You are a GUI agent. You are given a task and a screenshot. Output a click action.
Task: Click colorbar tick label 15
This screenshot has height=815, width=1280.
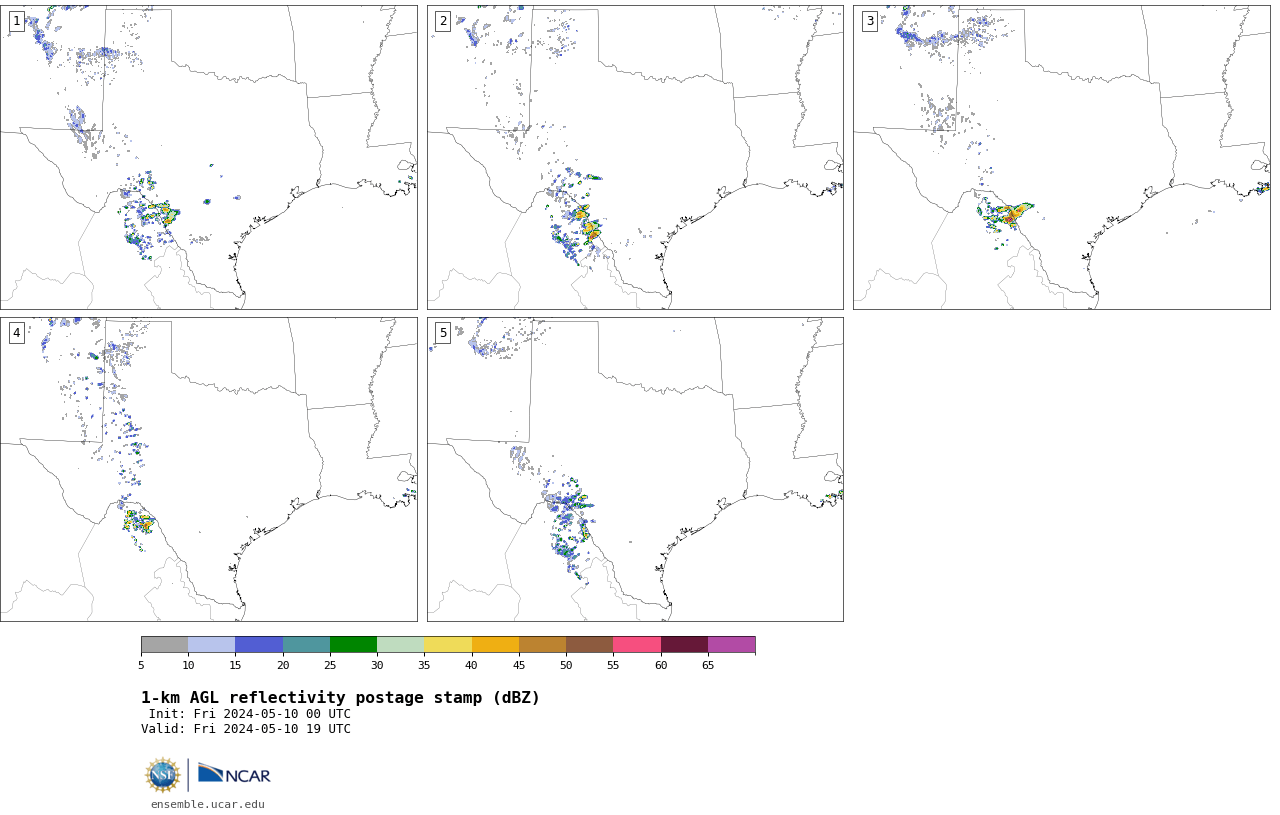[235, 666]
